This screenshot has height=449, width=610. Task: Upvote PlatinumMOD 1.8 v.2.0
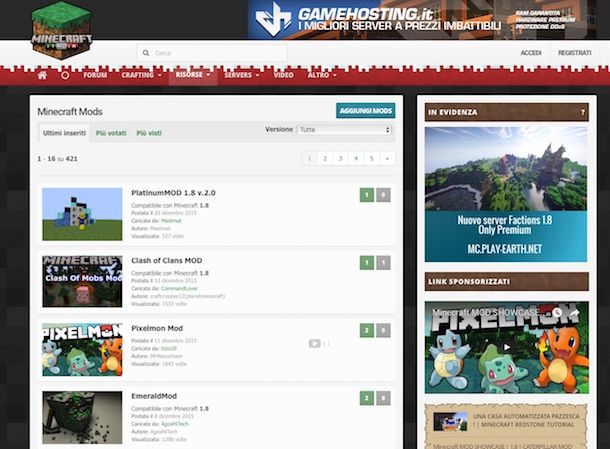(x=366, y=195)
